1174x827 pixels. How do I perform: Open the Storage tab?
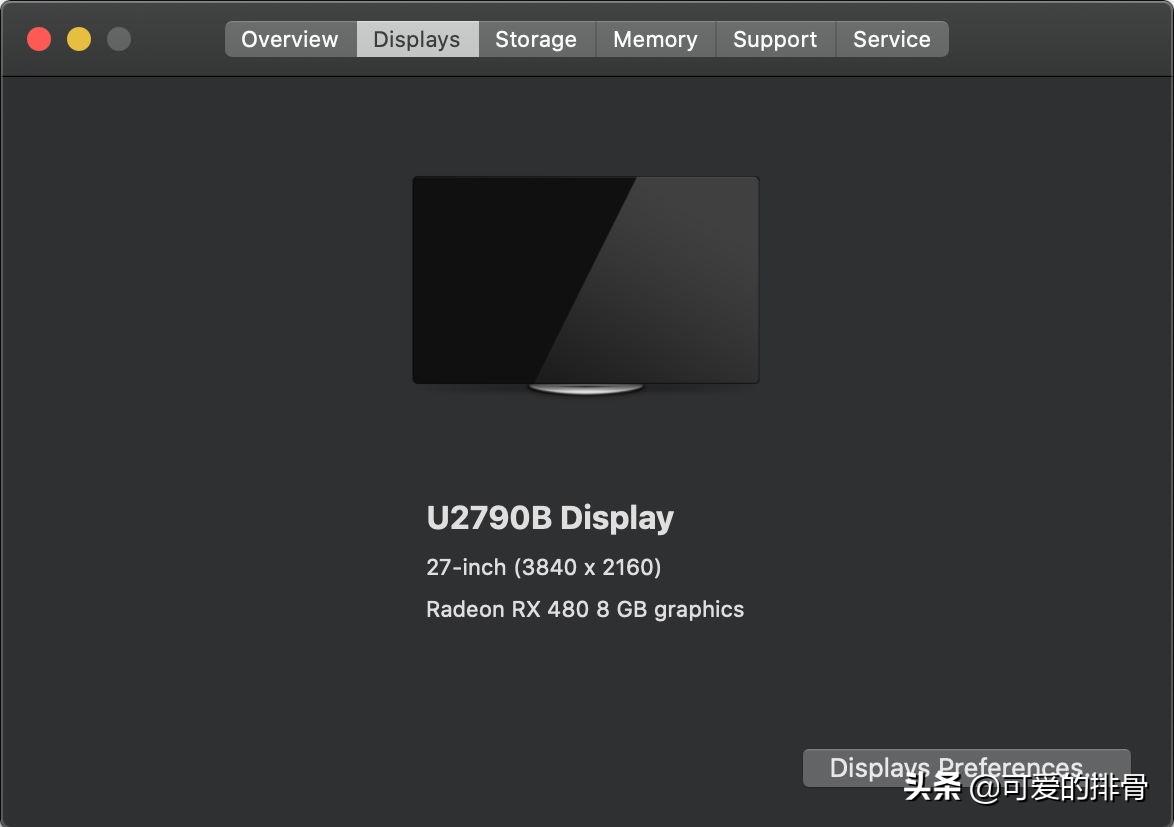point(536,39)
